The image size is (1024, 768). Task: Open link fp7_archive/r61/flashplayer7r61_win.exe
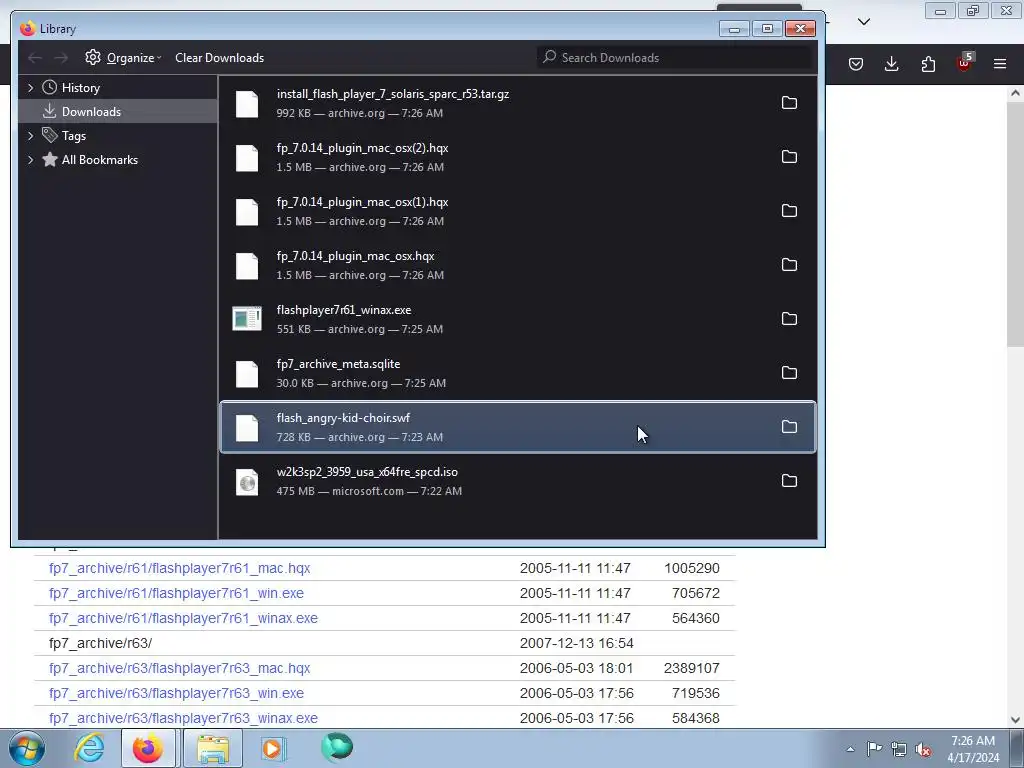pyautogui.click(x=176, y=593)
